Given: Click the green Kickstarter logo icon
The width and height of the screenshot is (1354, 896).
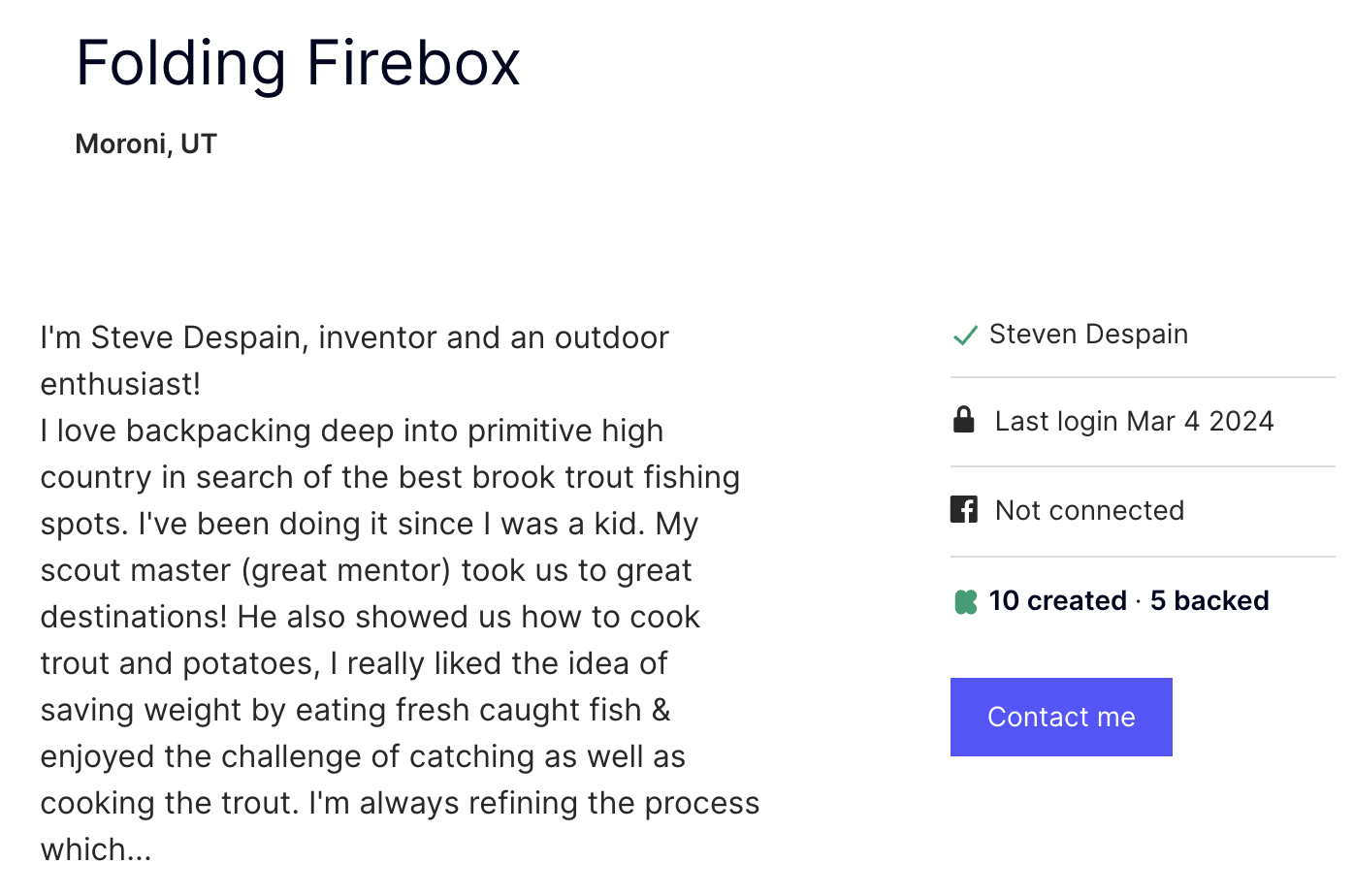Looking at the screenshot, I should click(966, 602).
